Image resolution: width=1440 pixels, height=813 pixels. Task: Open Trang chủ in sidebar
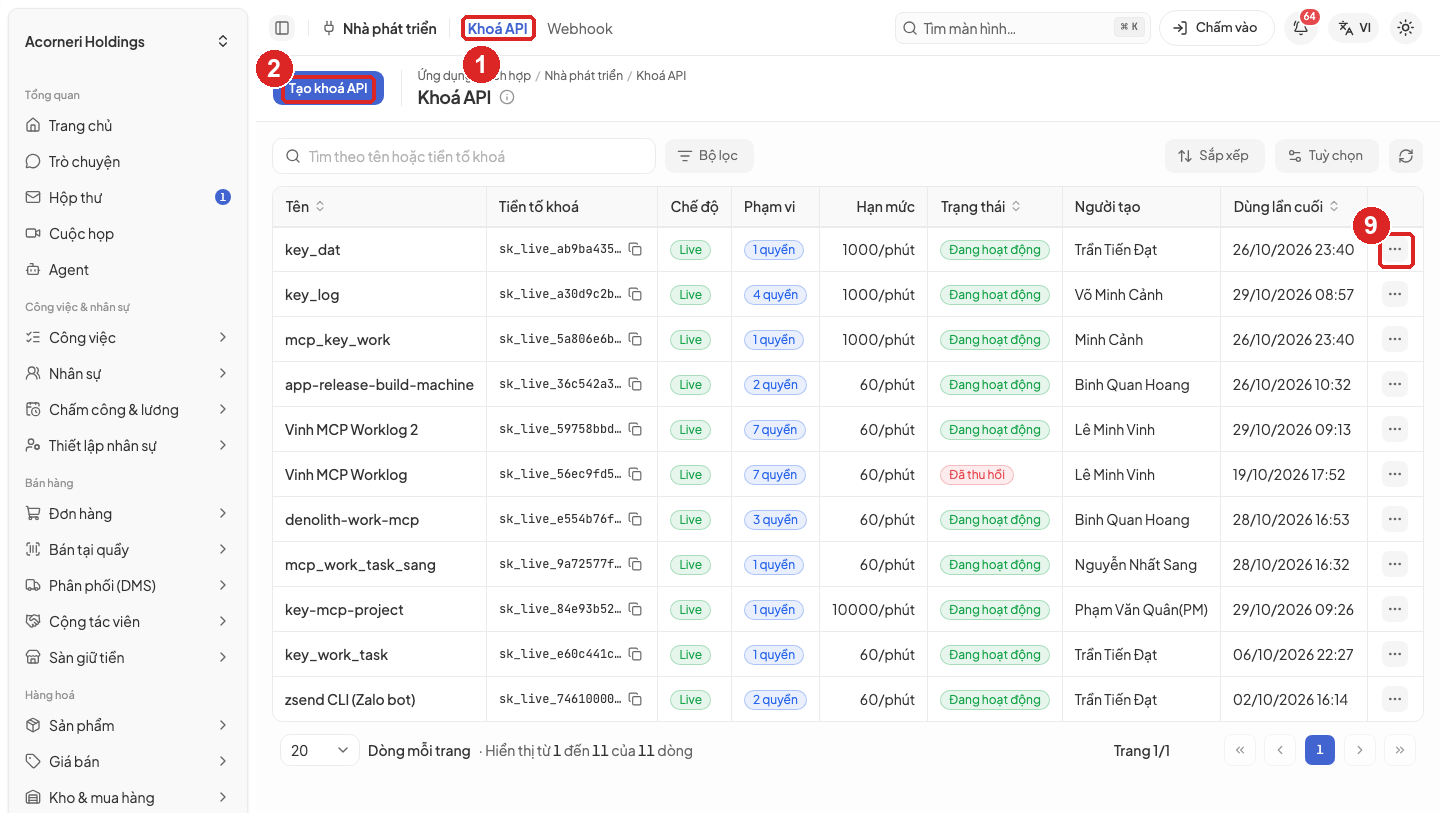coord(128,126)
